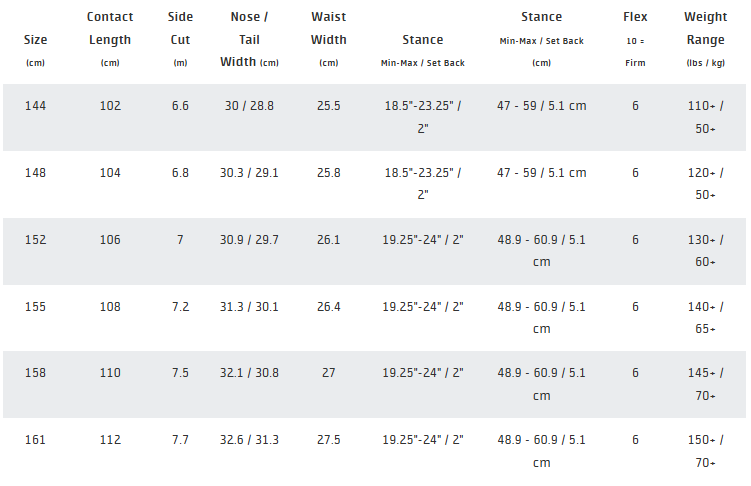Click the "110+ / 50+" weight range cell

pos(705,117)
